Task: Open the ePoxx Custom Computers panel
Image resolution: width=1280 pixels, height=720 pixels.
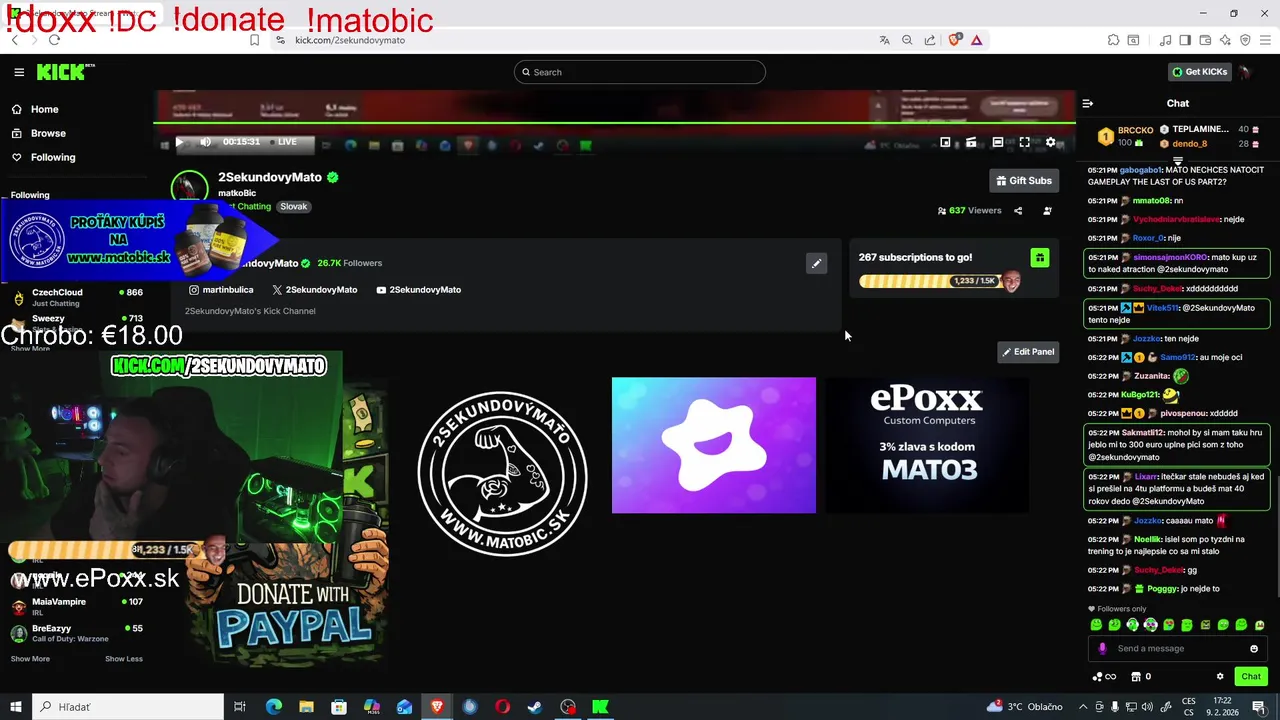Action: tap(927, 445)
